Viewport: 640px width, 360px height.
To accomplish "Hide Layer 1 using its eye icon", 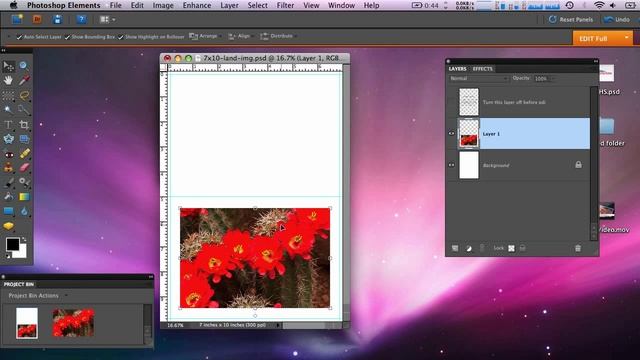I will coord(451,133).
